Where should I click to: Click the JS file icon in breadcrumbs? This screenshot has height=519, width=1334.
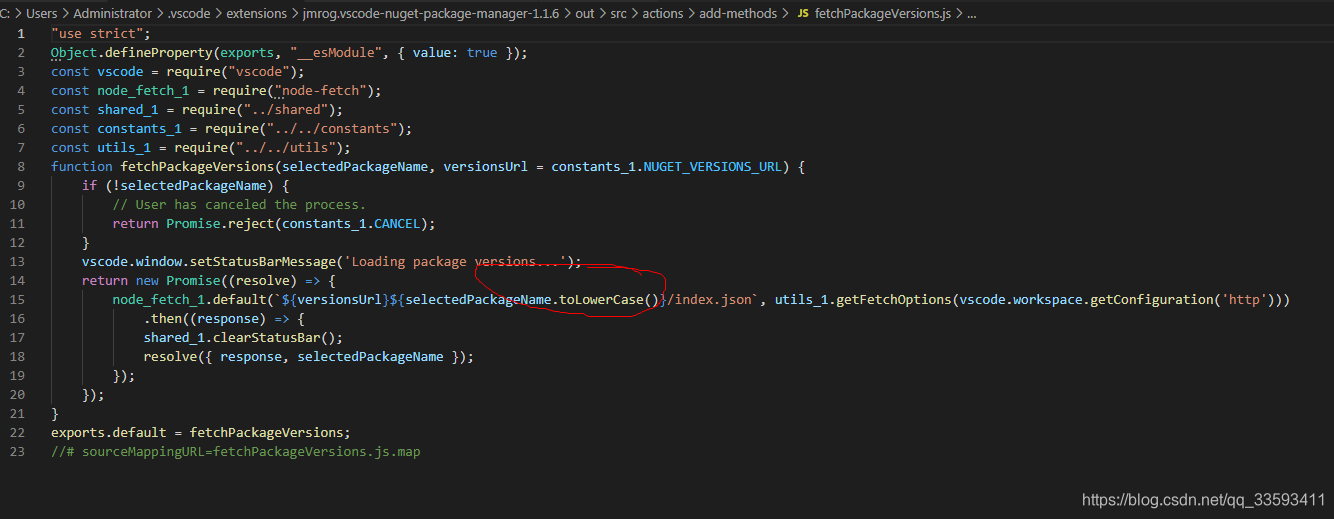(x=803, y=14)
